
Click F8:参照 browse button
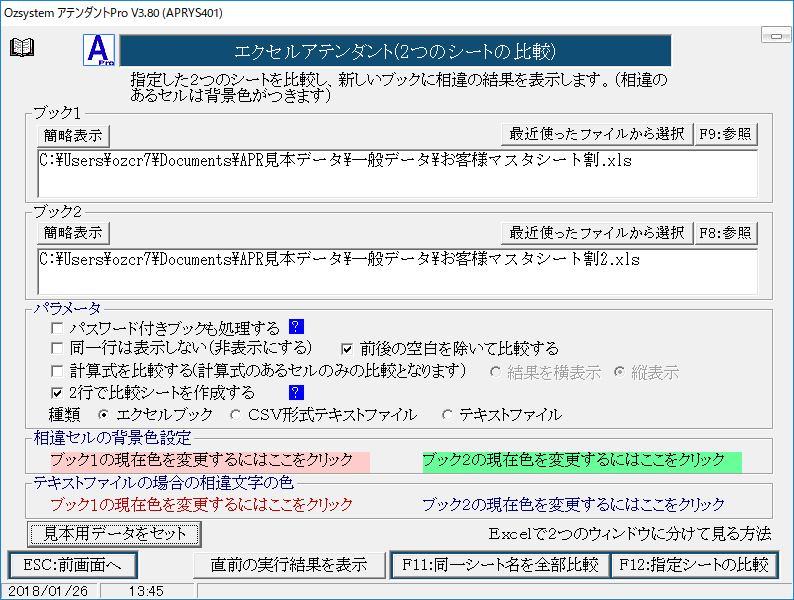pyautogui.click(x=726, y=233)
